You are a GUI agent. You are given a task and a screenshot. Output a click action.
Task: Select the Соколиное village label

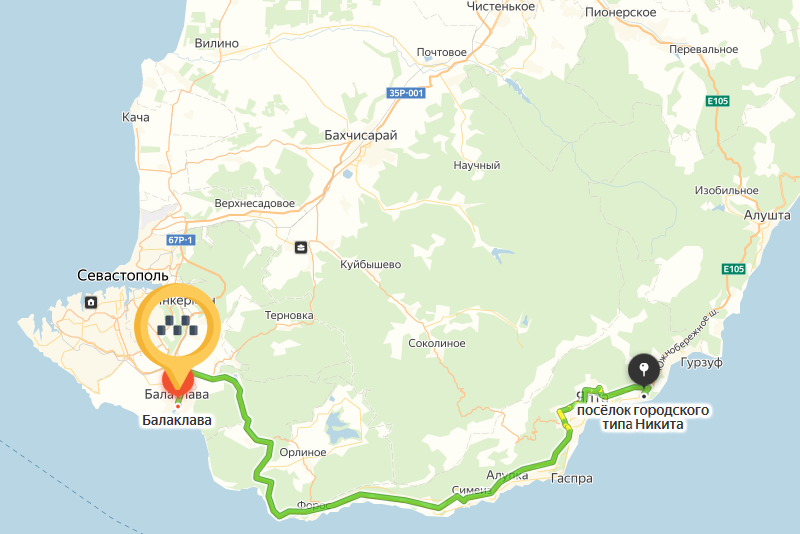(x=437, y=343)
